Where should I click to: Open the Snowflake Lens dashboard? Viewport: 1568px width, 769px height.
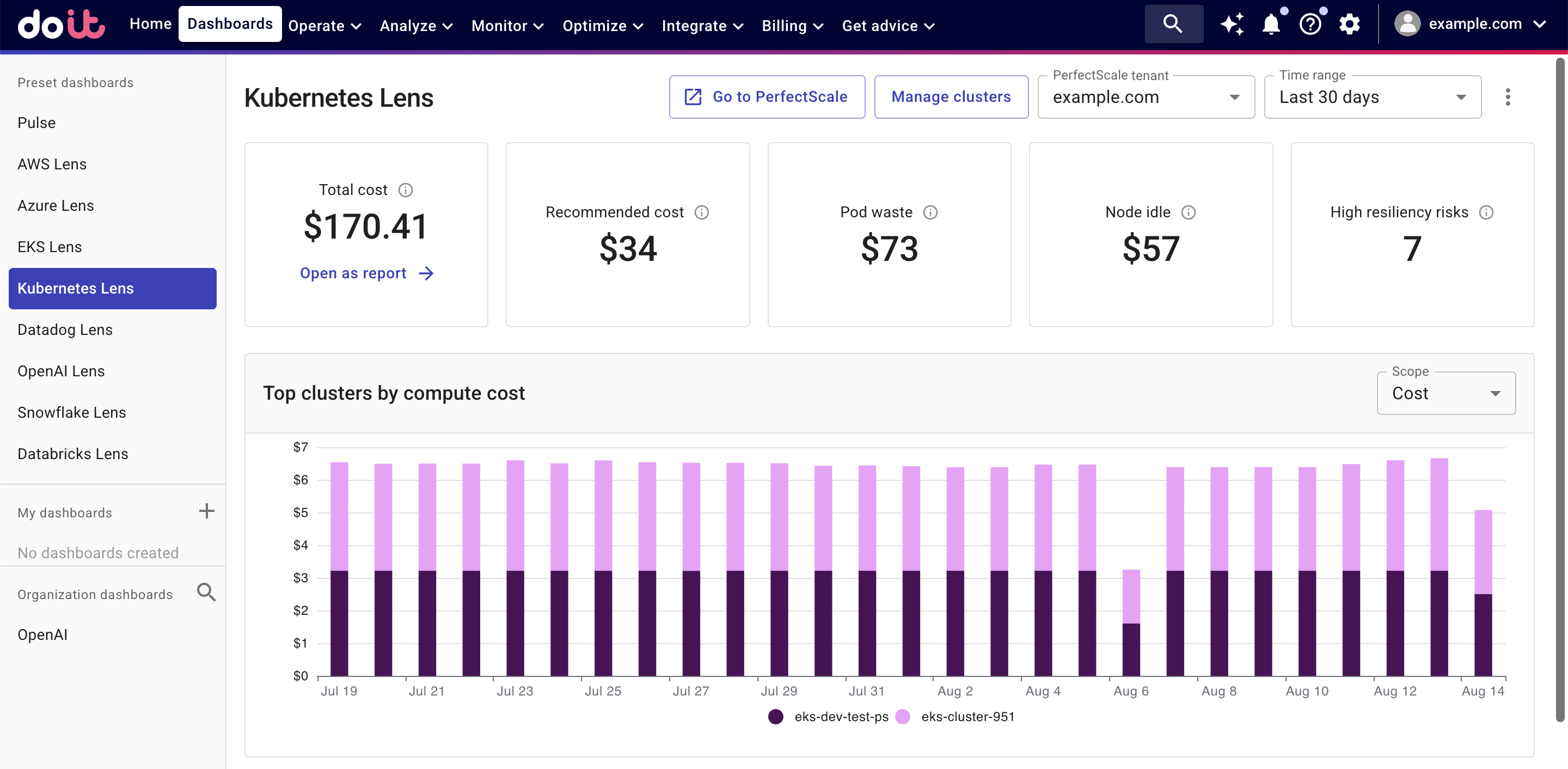(113, 413)
